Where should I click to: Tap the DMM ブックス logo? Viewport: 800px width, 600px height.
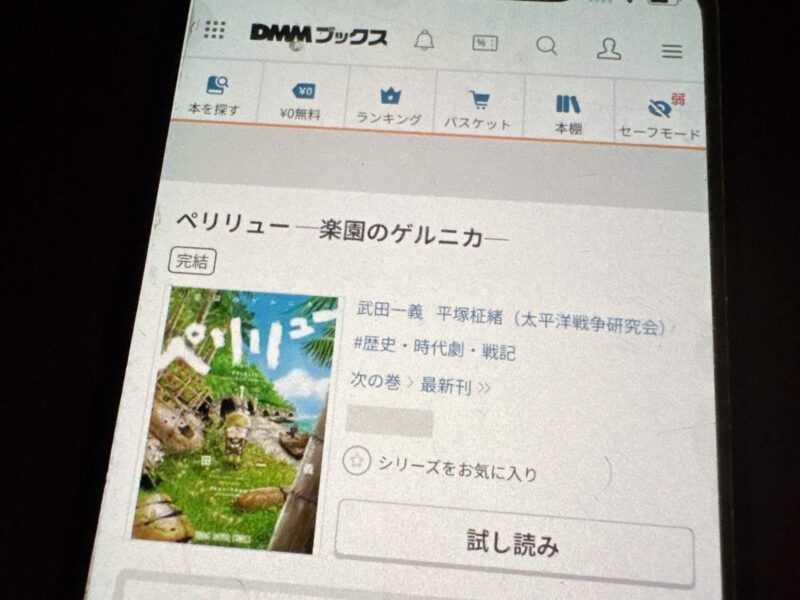tap(318, 35)
